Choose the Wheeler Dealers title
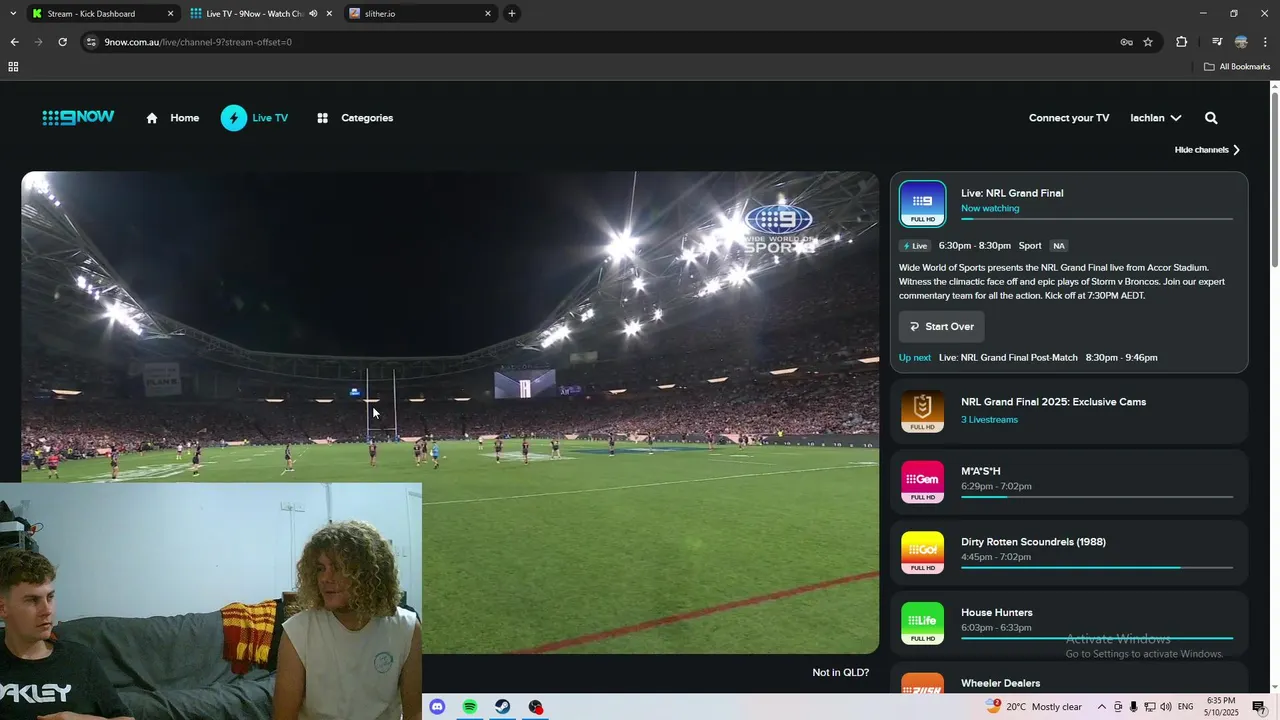This screenshot has width=1280, height=720. (x=1000, y=684)
